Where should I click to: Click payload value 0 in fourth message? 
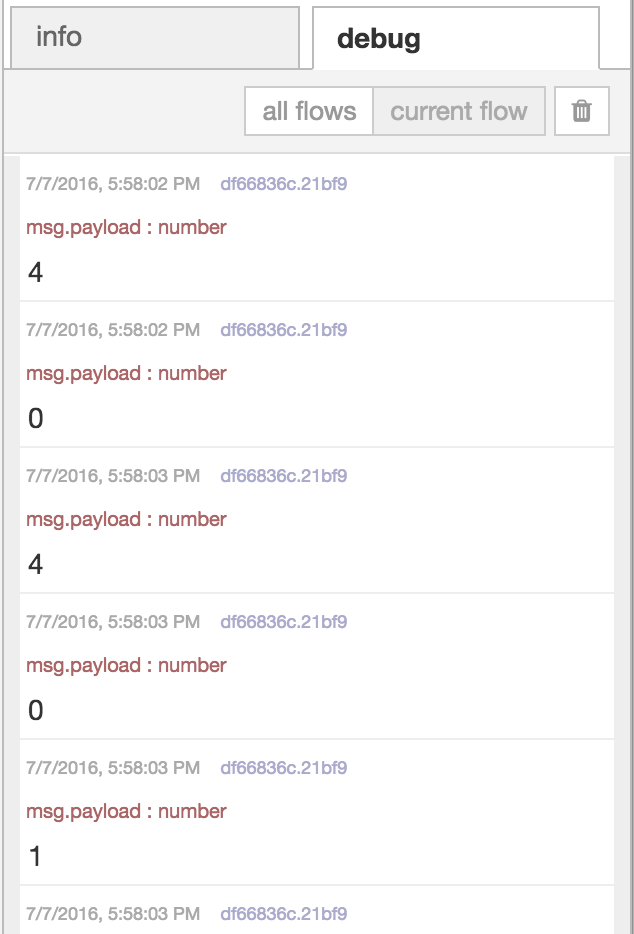[36, 710]
